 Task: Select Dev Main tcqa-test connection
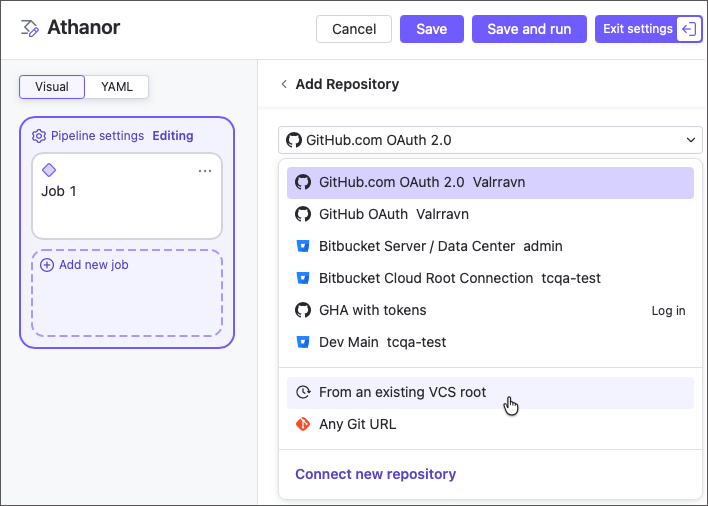coord(490,343)
